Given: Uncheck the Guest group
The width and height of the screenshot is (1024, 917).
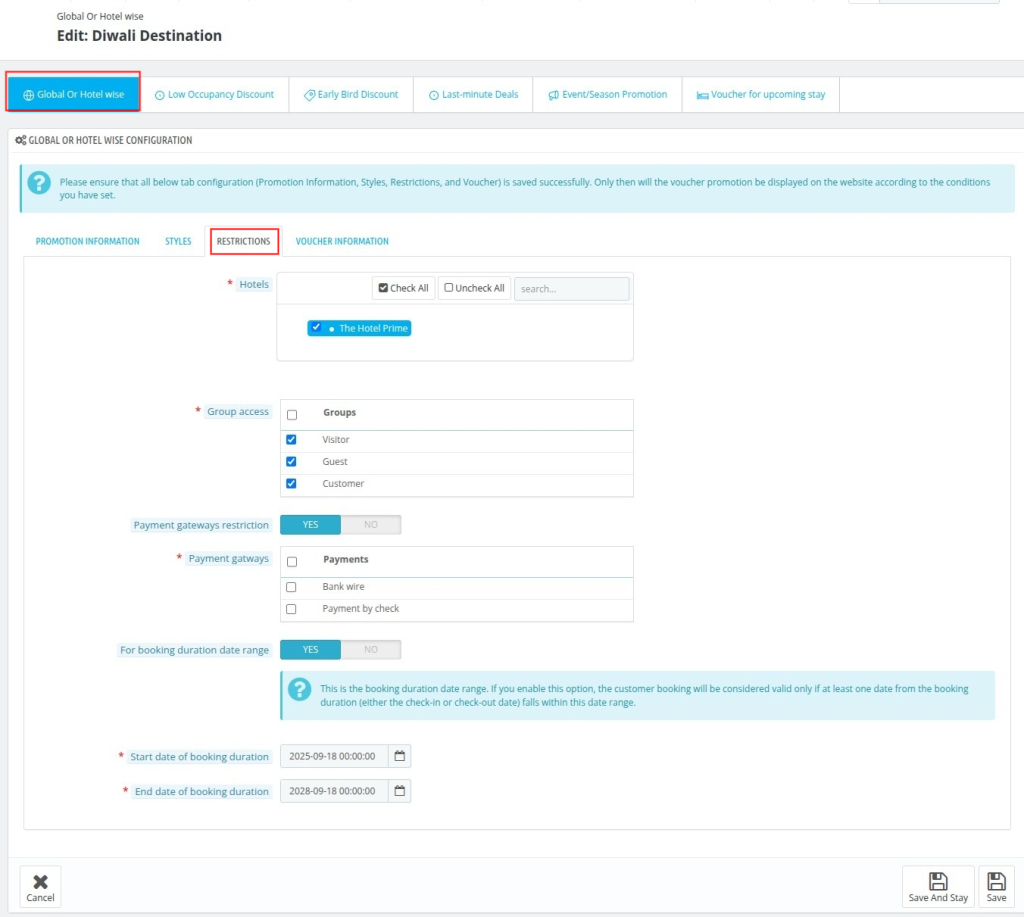Looking at the screenshot, I should click(x=291, y=462).
